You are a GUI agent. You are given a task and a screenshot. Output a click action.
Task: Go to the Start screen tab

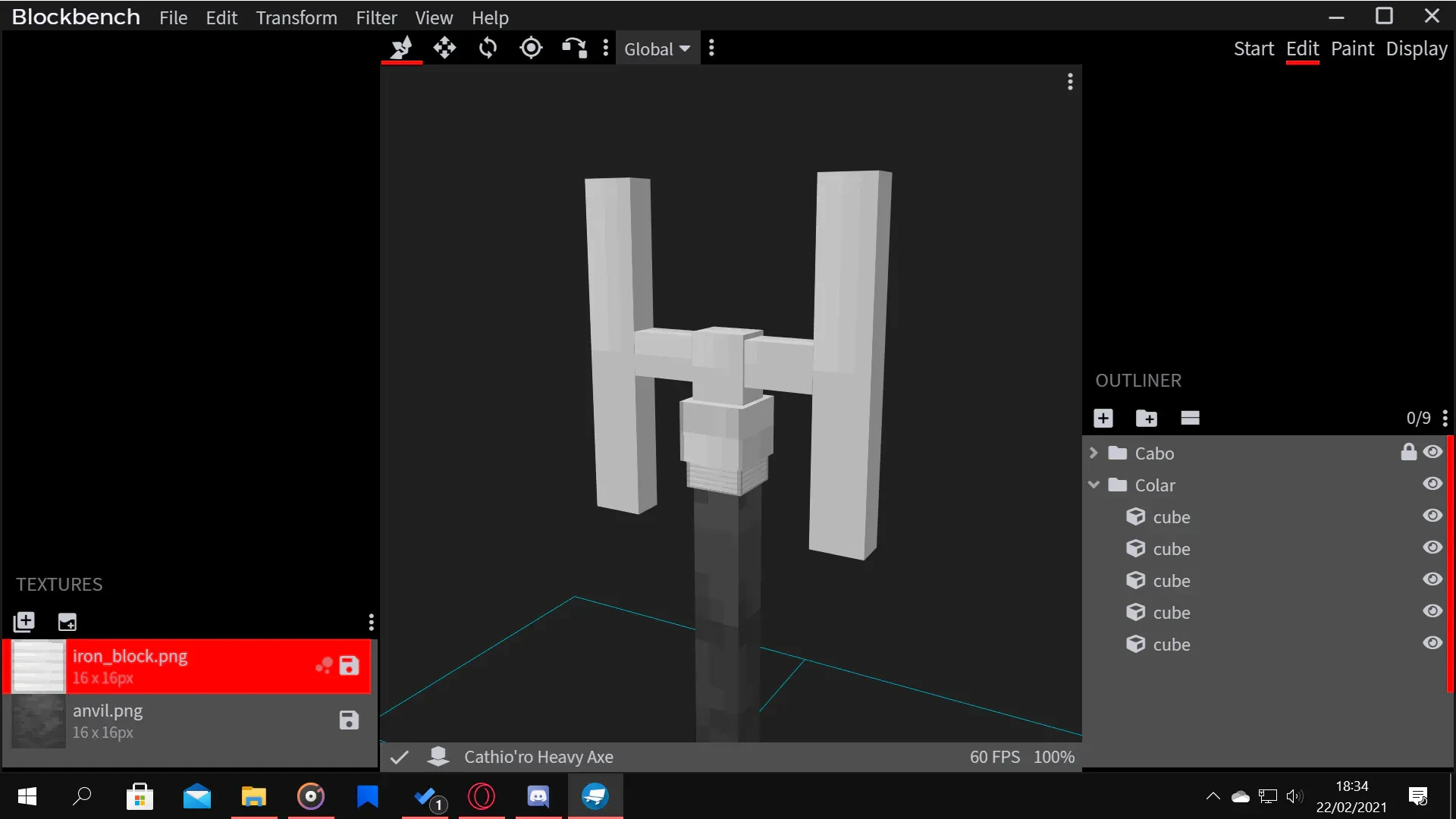click(x=1254, y=49)
